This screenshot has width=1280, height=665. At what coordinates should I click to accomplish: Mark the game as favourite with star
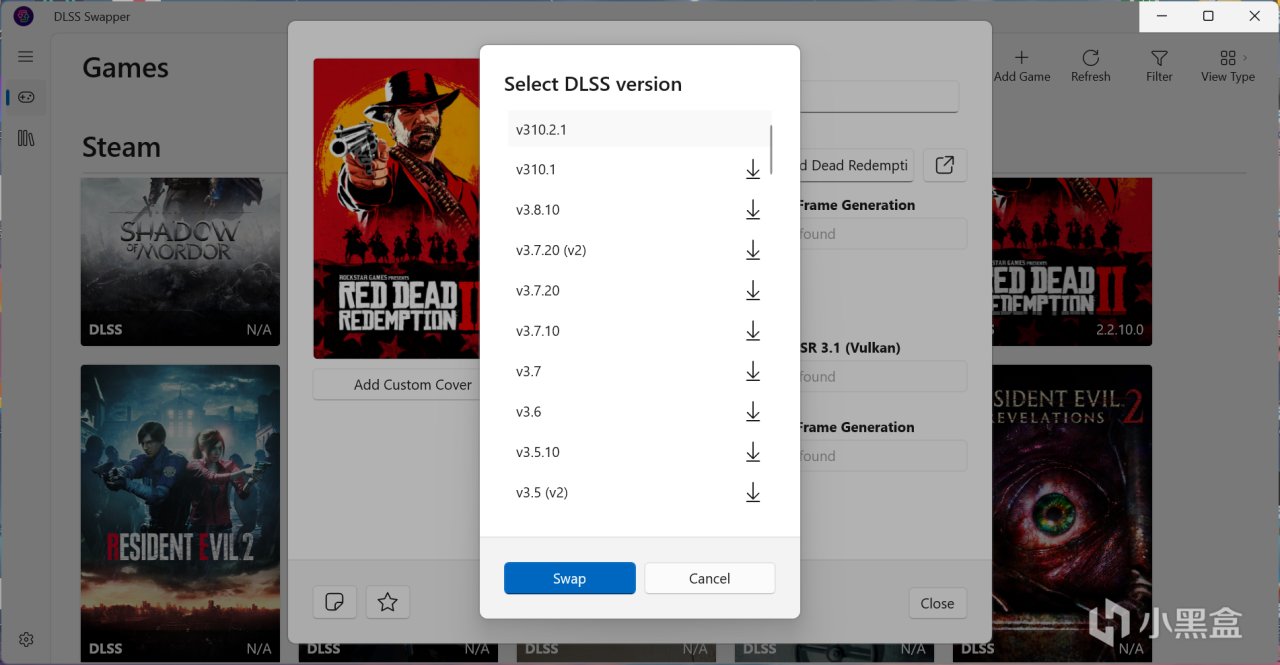388,602
